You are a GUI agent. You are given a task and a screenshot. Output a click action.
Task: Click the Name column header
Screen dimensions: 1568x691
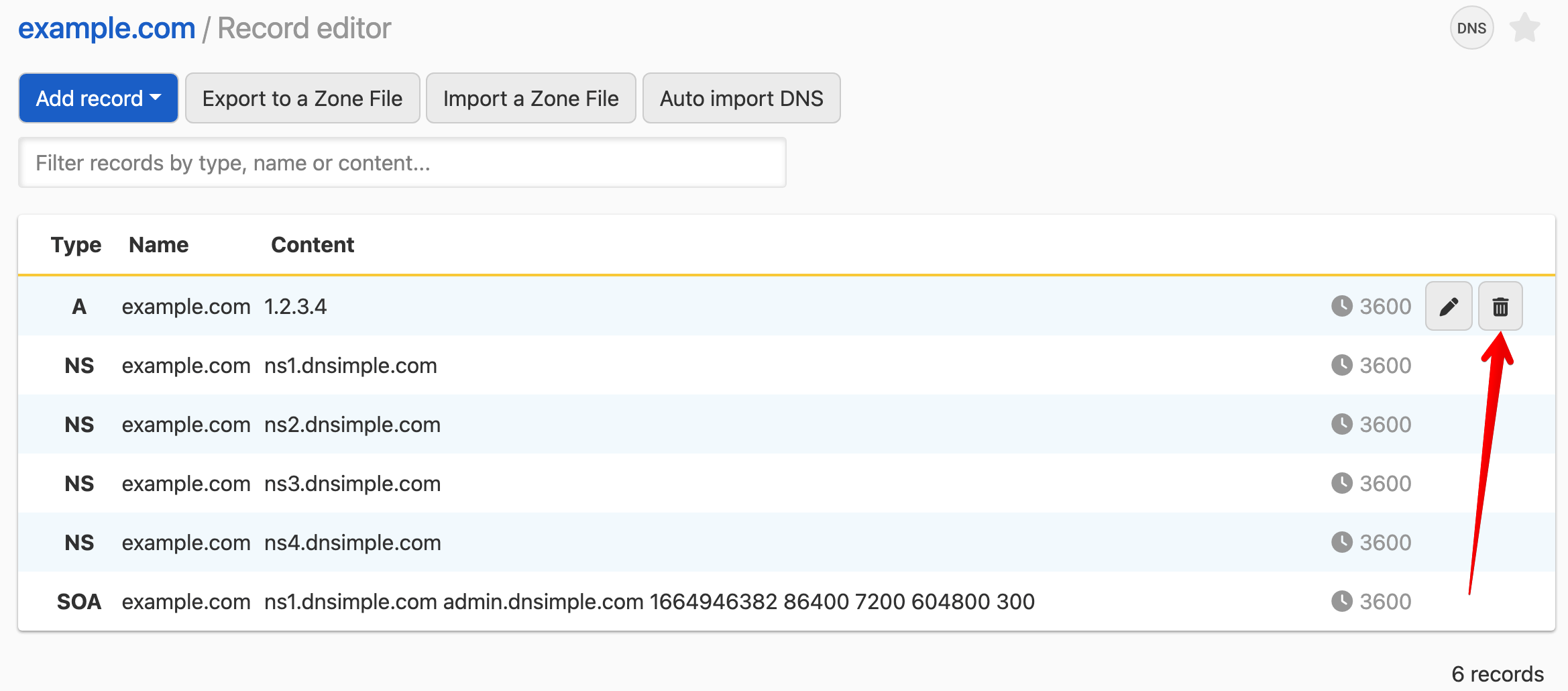point(158,245)
